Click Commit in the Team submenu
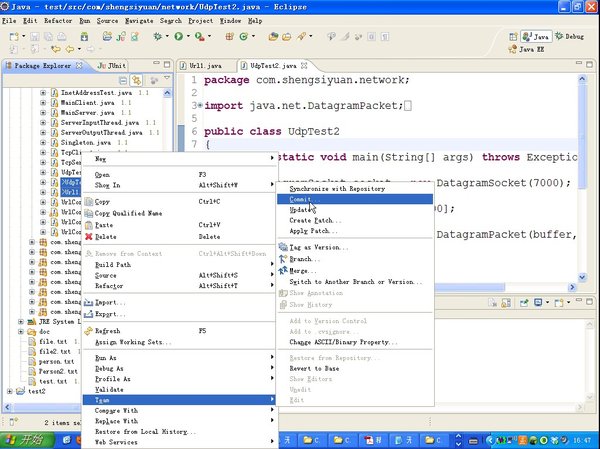 [302, 199]
